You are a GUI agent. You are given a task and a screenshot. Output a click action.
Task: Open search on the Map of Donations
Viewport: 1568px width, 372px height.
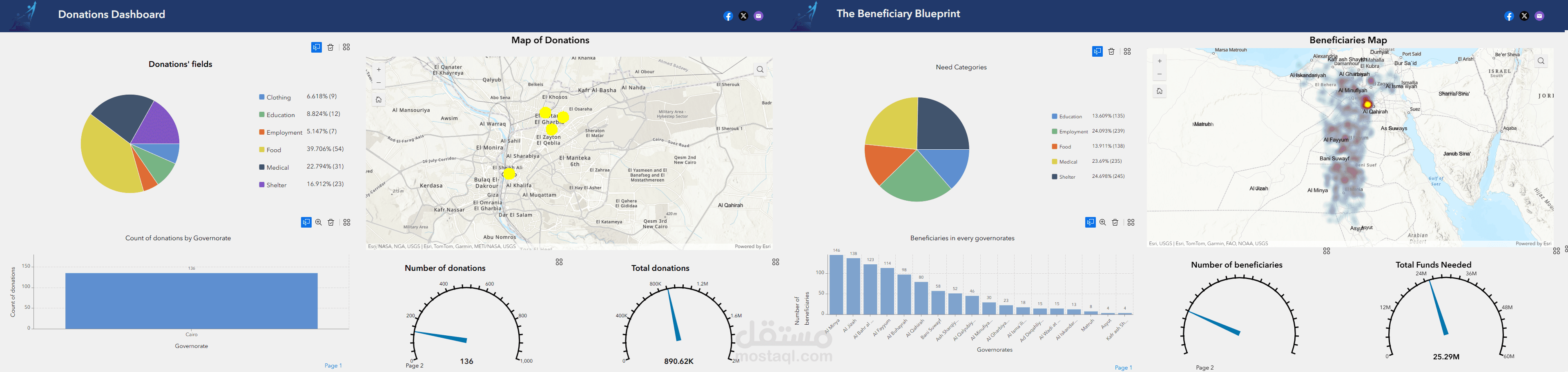(760, 70)
